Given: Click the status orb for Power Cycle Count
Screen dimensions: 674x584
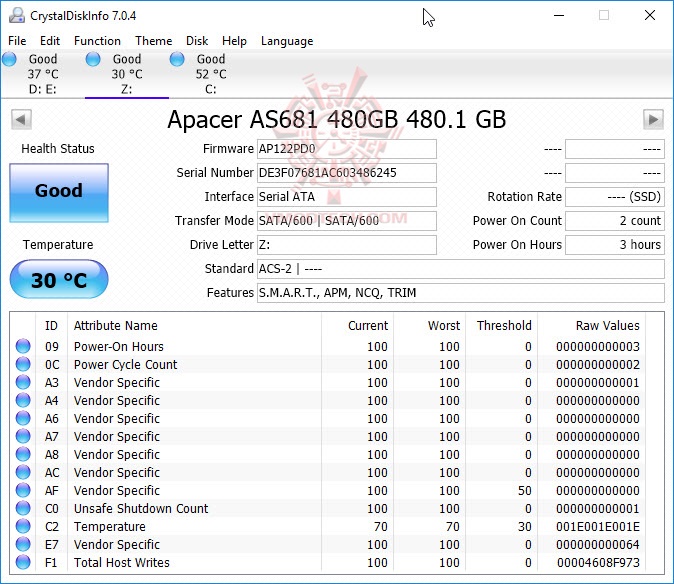Looking at the screenshot, I should [x=23, y=365].
